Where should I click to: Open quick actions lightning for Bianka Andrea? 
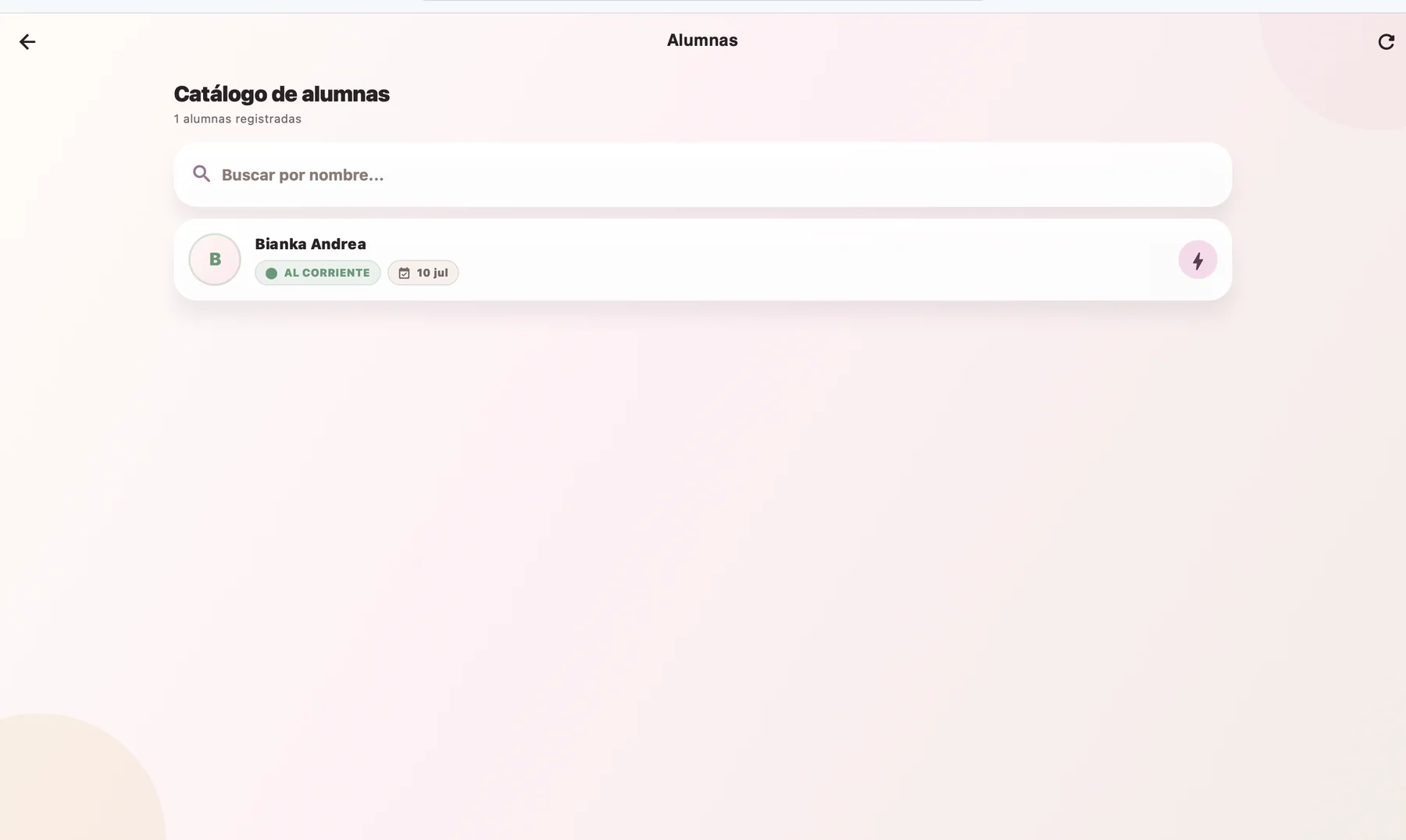1197,260
